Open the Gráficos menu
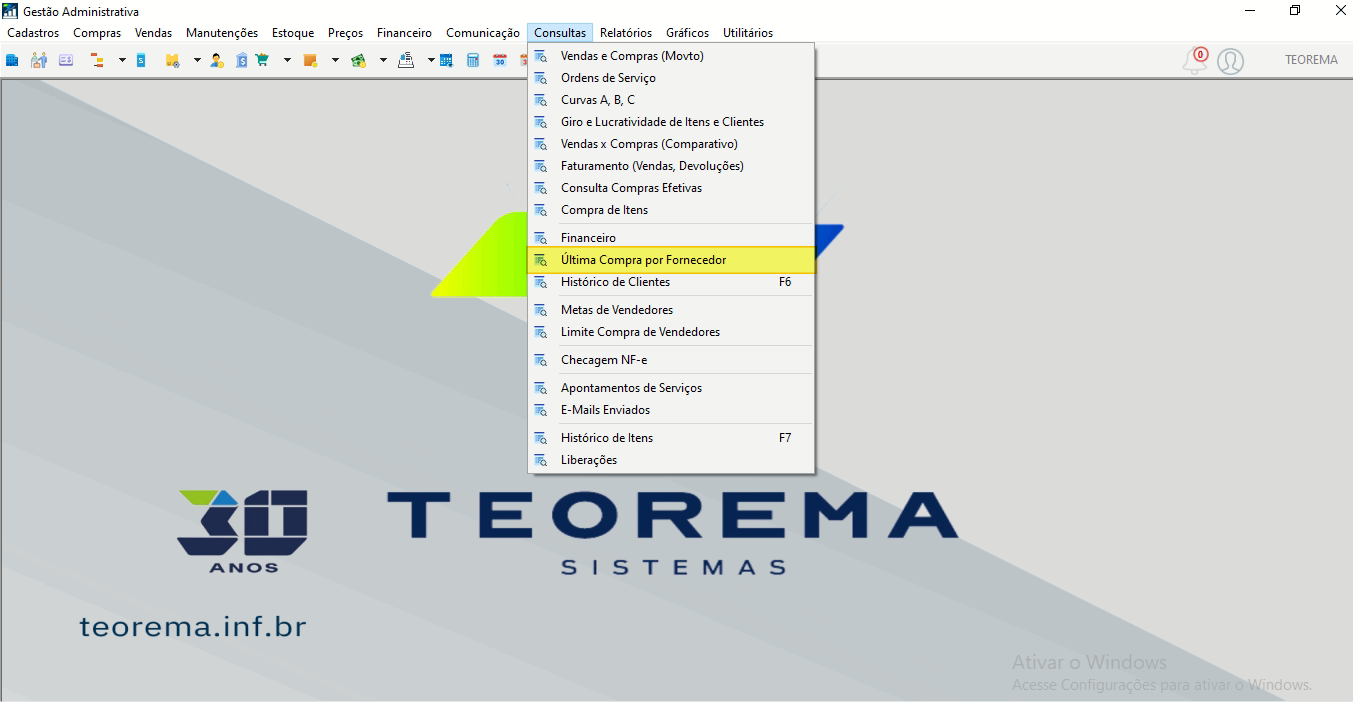 pos(687,33)
